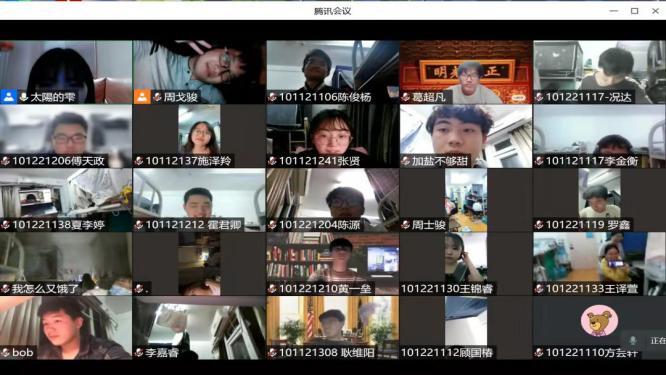This screenshot has width=666, height=375.
Task: Select the 101221210黄一垒 video with bookshelf
Action: point(333,263)
